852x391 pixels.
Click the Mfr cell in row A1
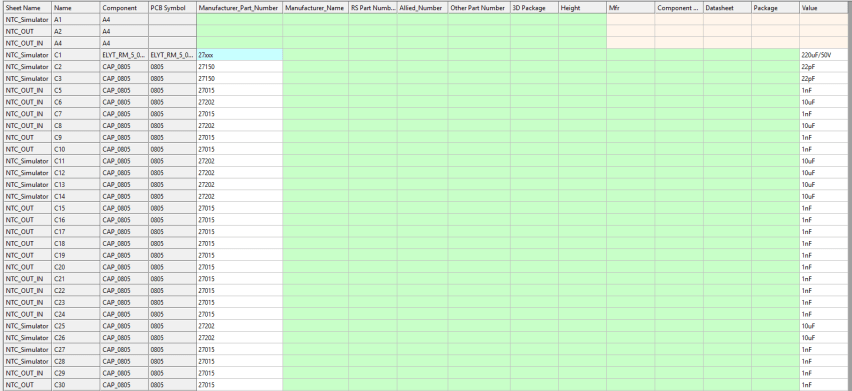631,20
